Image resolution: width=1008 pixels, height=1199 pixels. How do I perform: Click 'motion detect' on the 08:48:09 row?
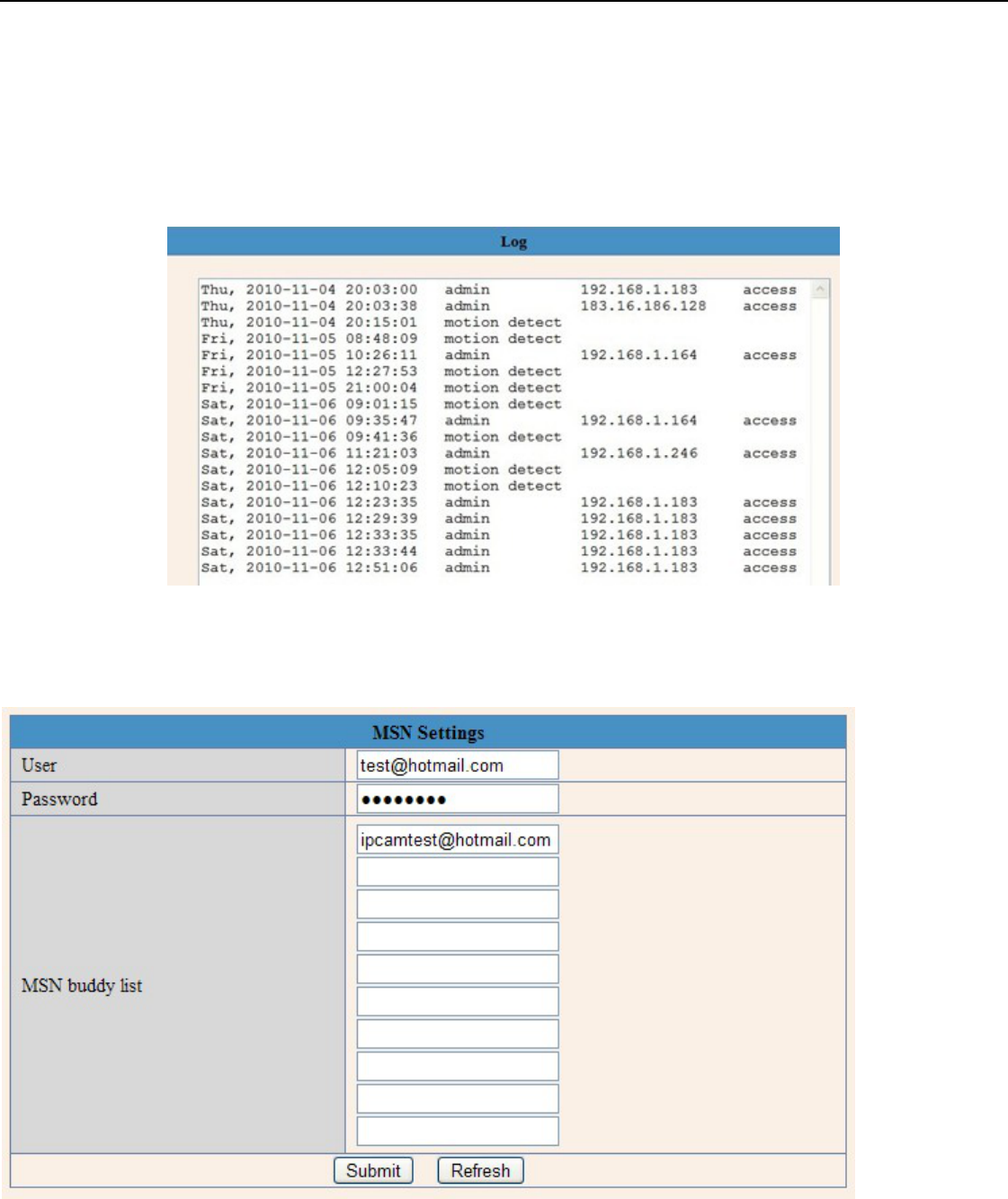point(503,338)
